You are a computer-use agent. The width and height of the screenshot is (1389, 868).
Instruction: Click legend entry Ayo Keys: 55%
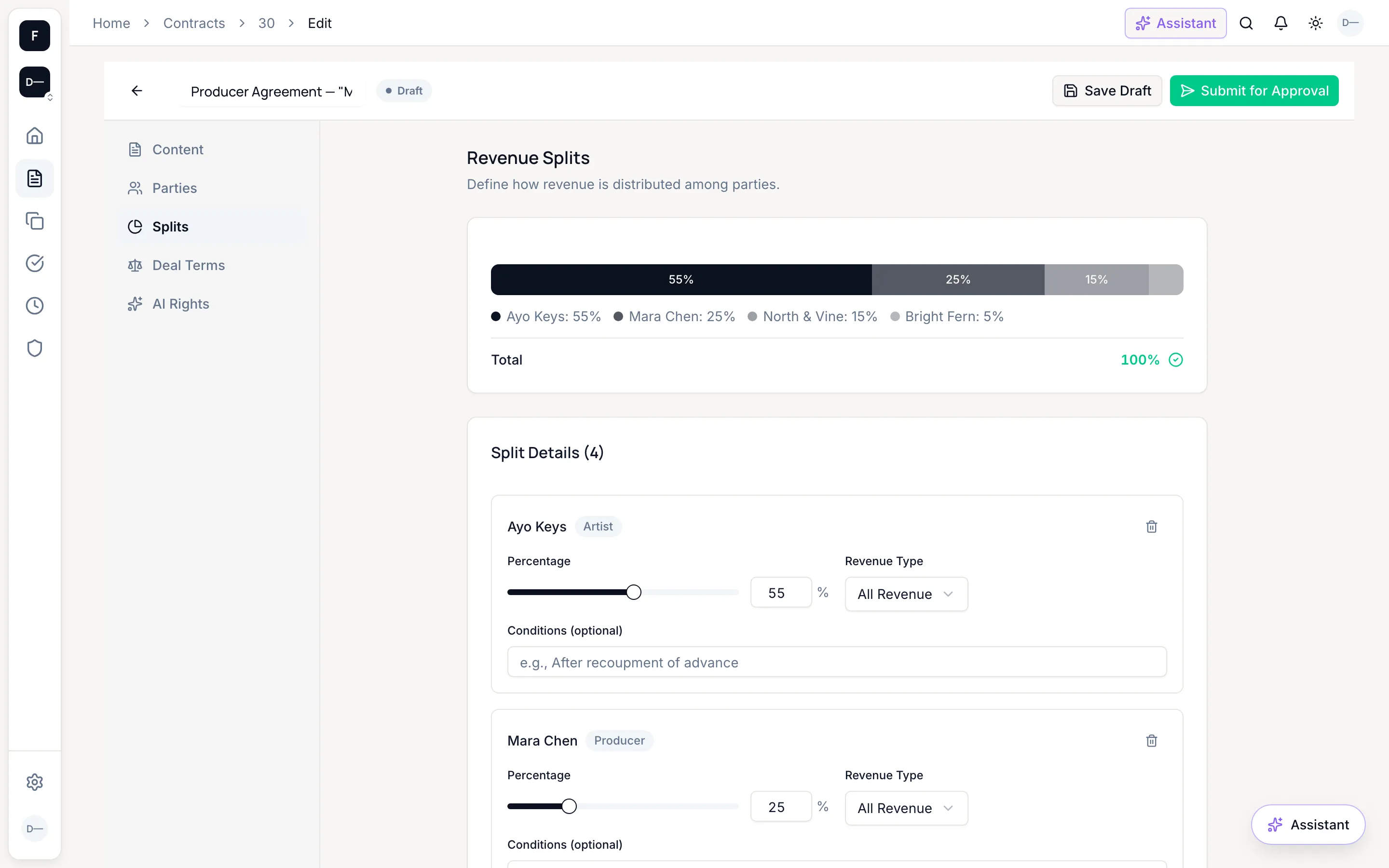click(546, 317)
